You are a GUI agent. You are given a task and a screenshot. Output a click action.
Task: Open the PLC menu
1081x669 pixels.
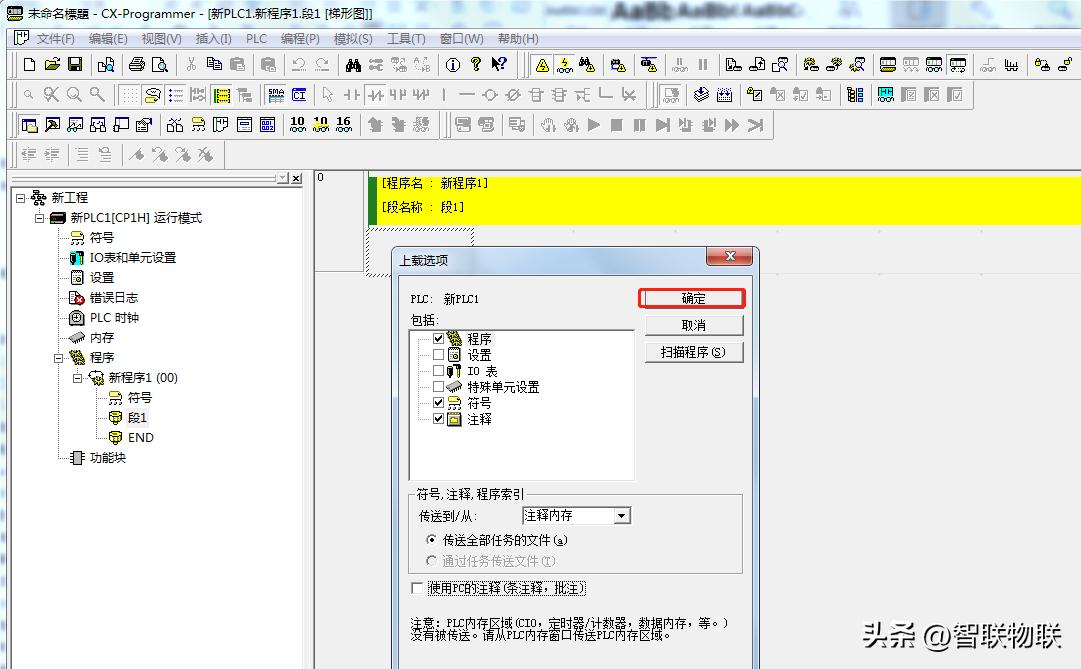[x=255, y=38]
